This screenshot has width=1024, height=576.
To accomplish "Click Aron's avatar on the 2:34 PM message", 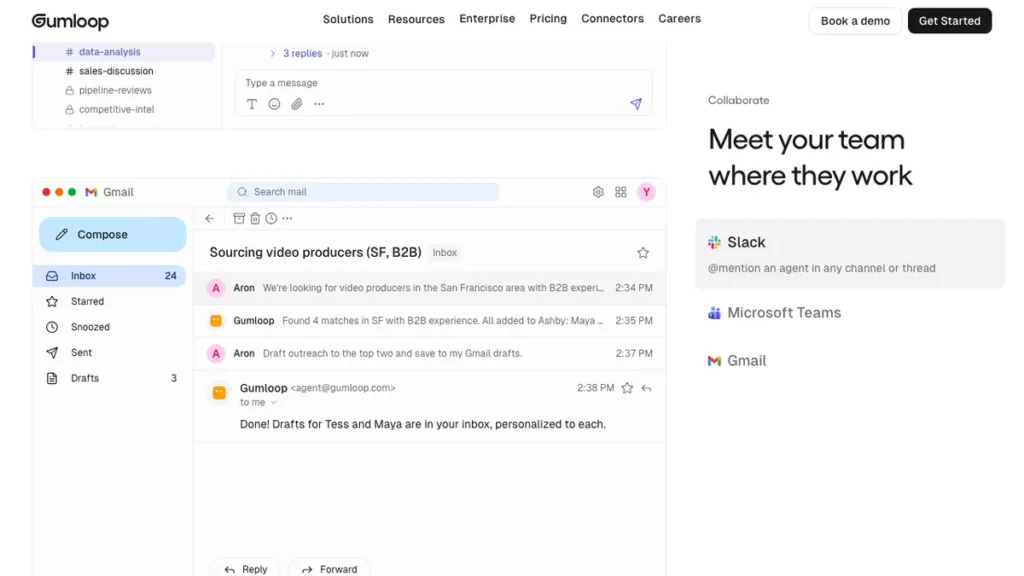I will [x=216, y=288].
